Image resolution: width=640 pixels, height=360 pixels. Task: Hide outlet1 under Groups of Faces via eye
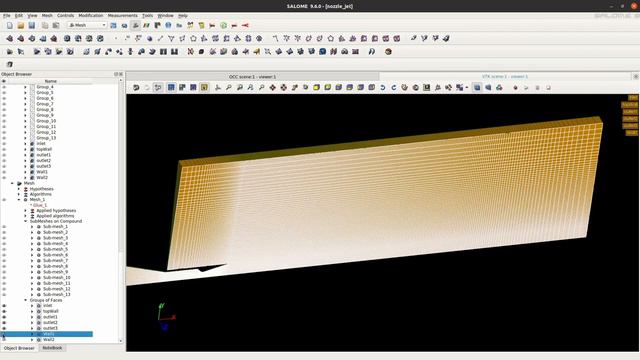pyautogui.click(x=4, y=317)
